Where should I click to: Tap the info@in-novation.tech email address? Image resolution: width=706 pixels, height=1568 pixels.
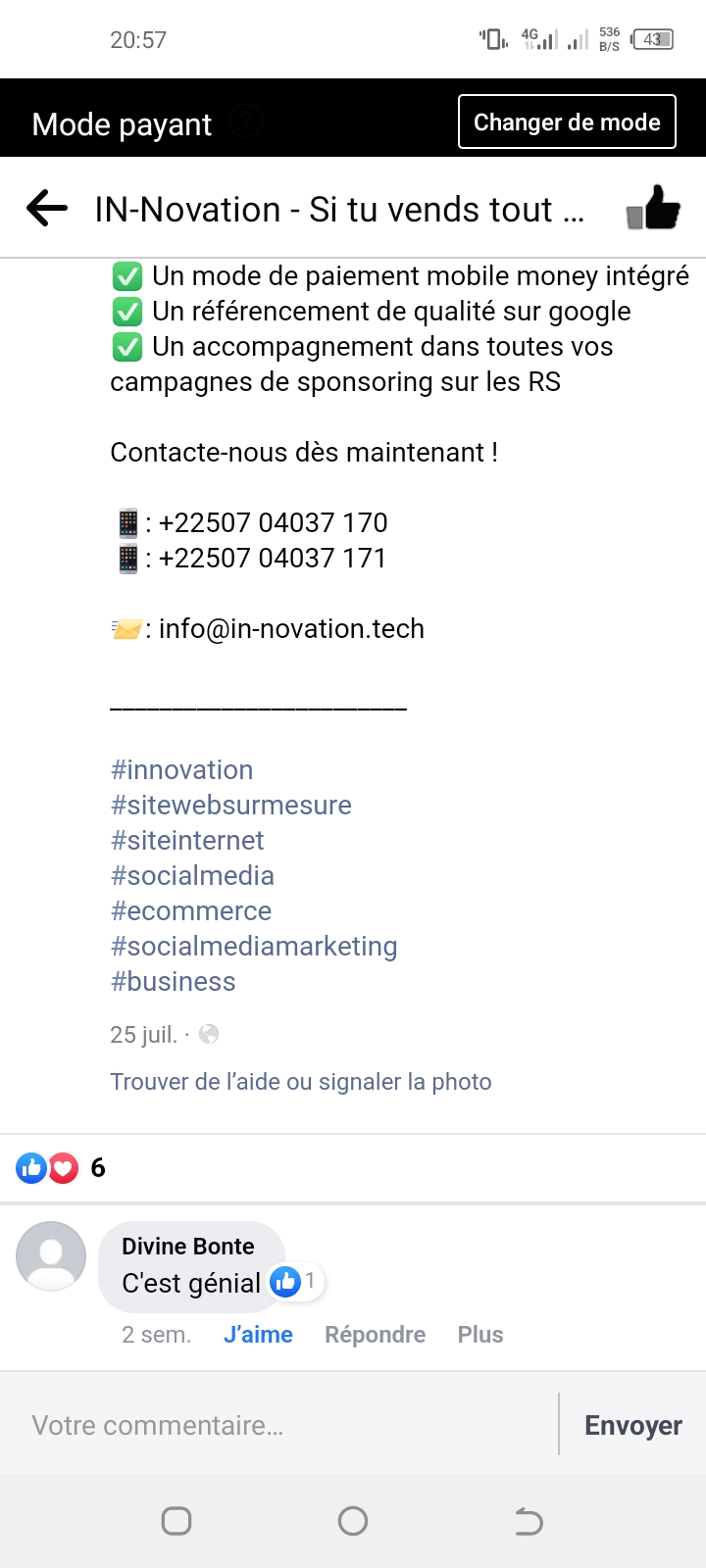291,629
